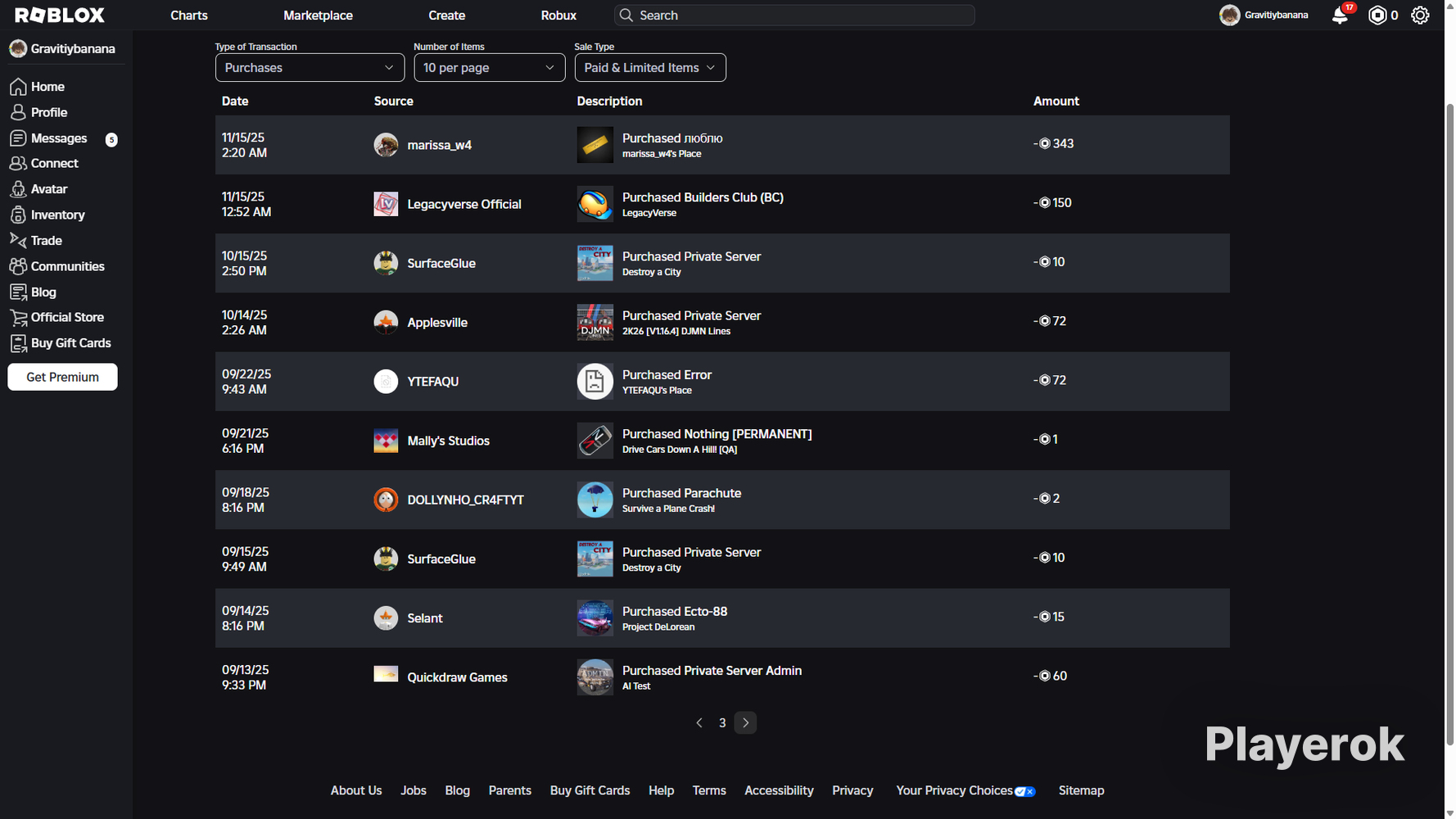Open the DJMN Lines game thumbnail
Image resolution: width=1456 pixels, height=819 pixels.
595,323
